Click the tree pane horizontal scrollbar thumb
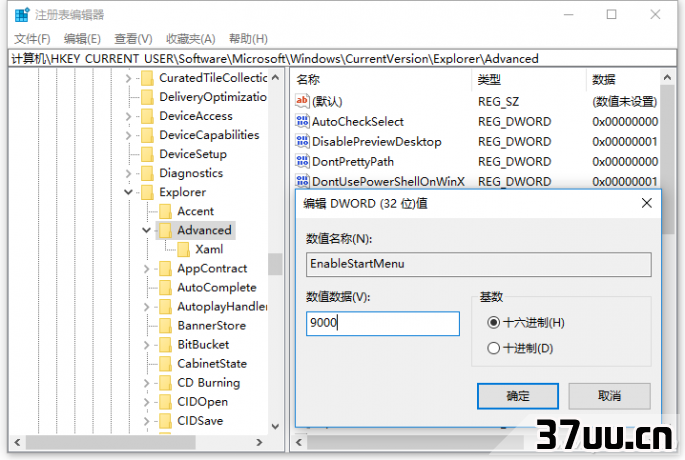685x460 pixels. coord(110,443)
